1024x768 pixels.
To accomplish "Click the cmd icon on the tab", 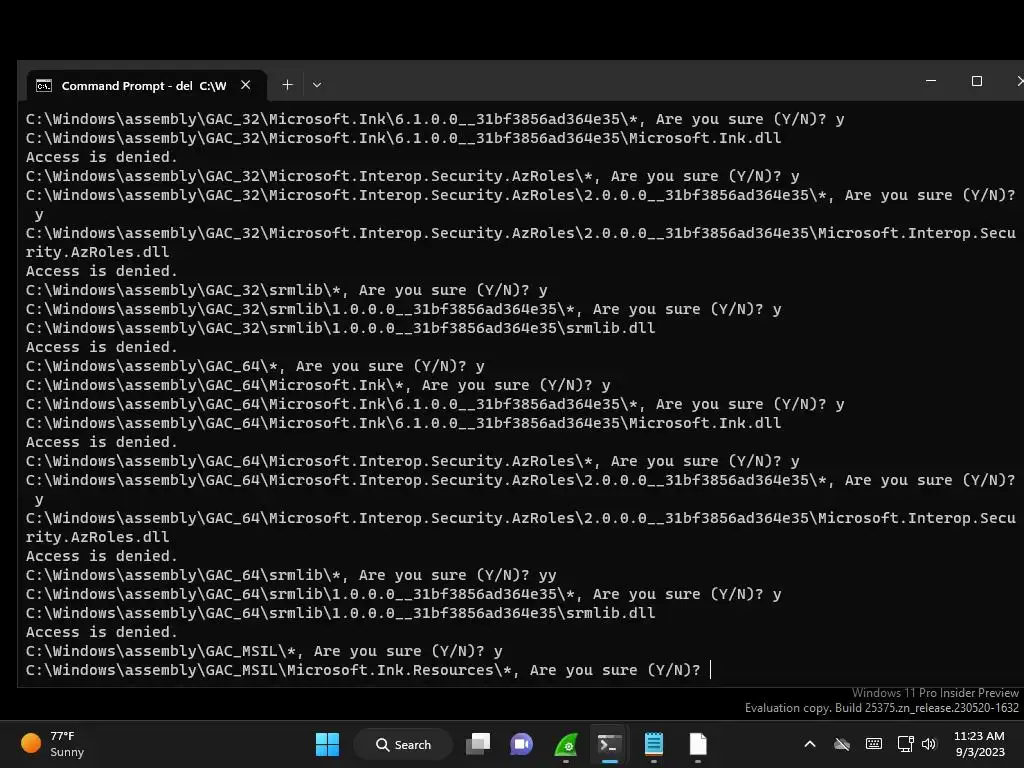I will click(44, 86).
